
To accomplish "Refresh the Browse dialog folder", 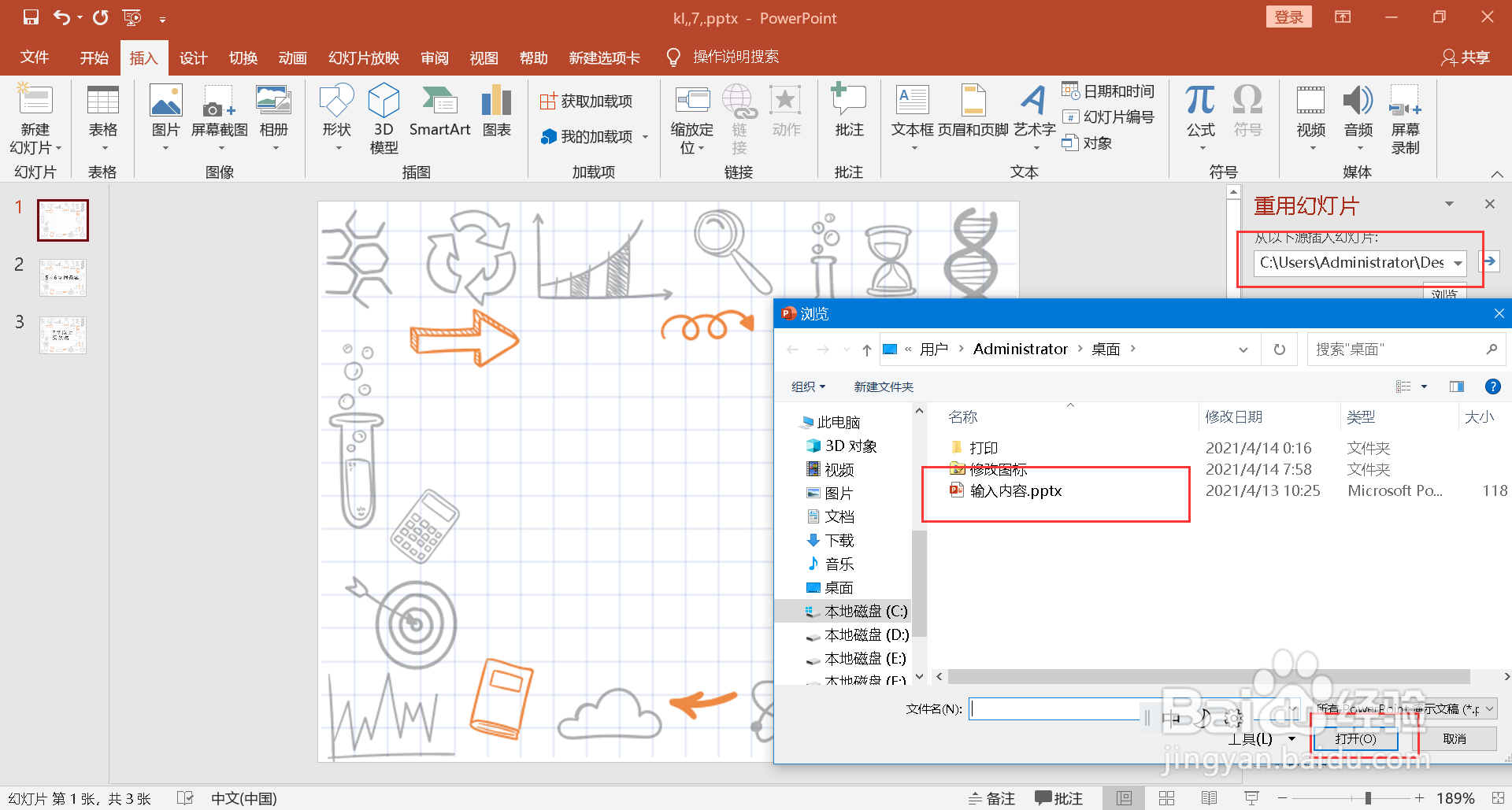I will pyautogui.click(x=1280, y=350).
